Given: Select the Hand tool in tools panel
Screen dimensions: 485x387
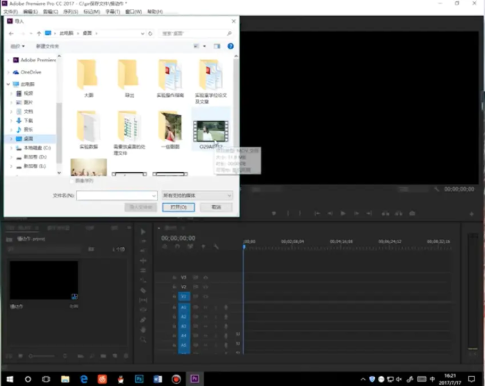Looking at the screenshot, I should [x=143, y=330].
